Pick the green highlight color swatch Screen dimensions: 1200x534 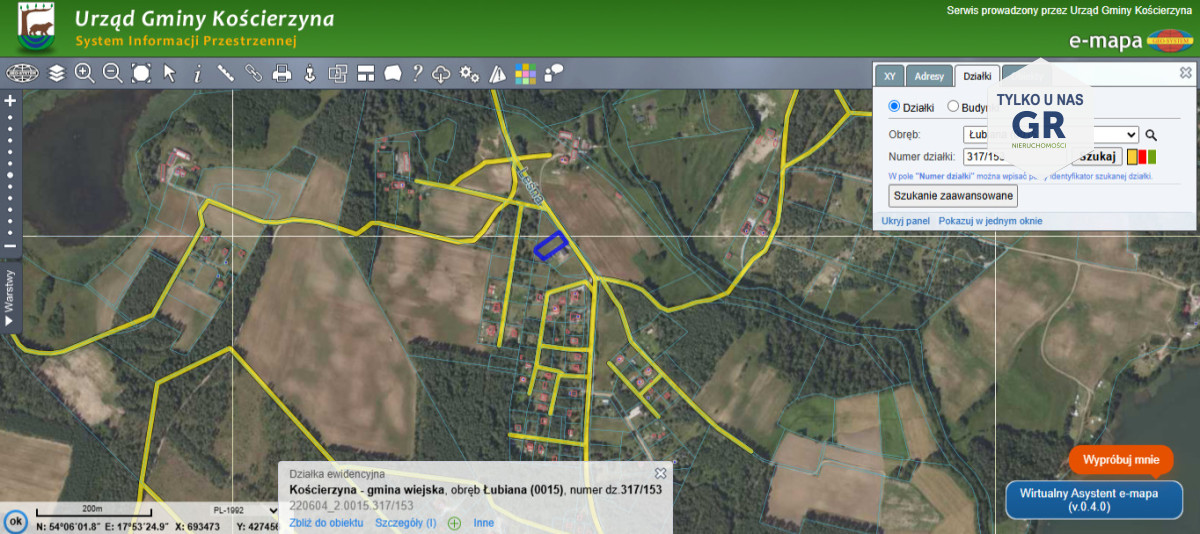pos(1152,157)
